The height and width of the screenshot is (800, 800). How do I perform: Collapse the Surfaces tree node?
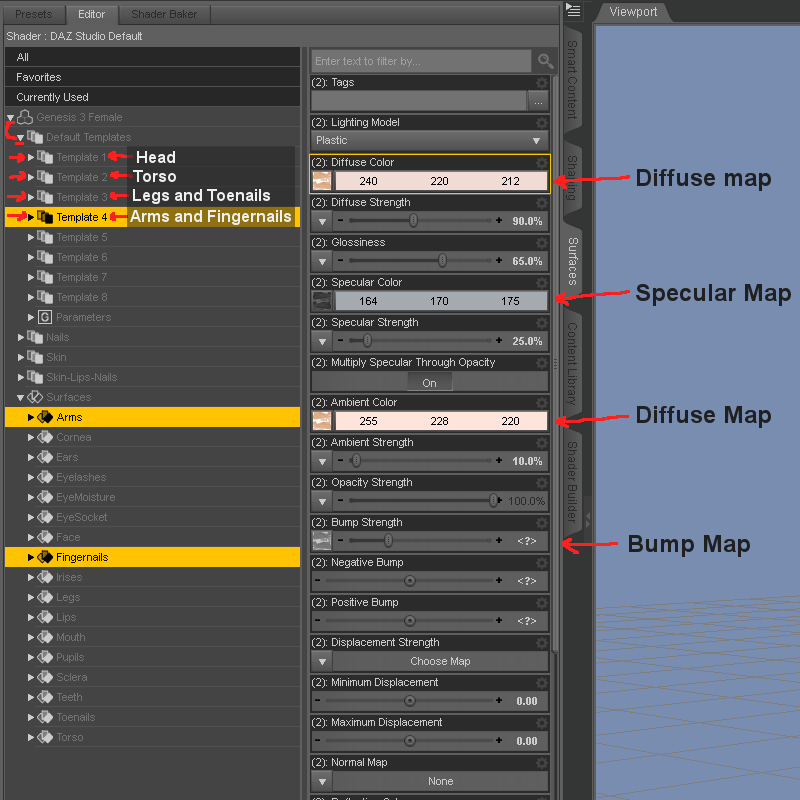coord(20,397)
